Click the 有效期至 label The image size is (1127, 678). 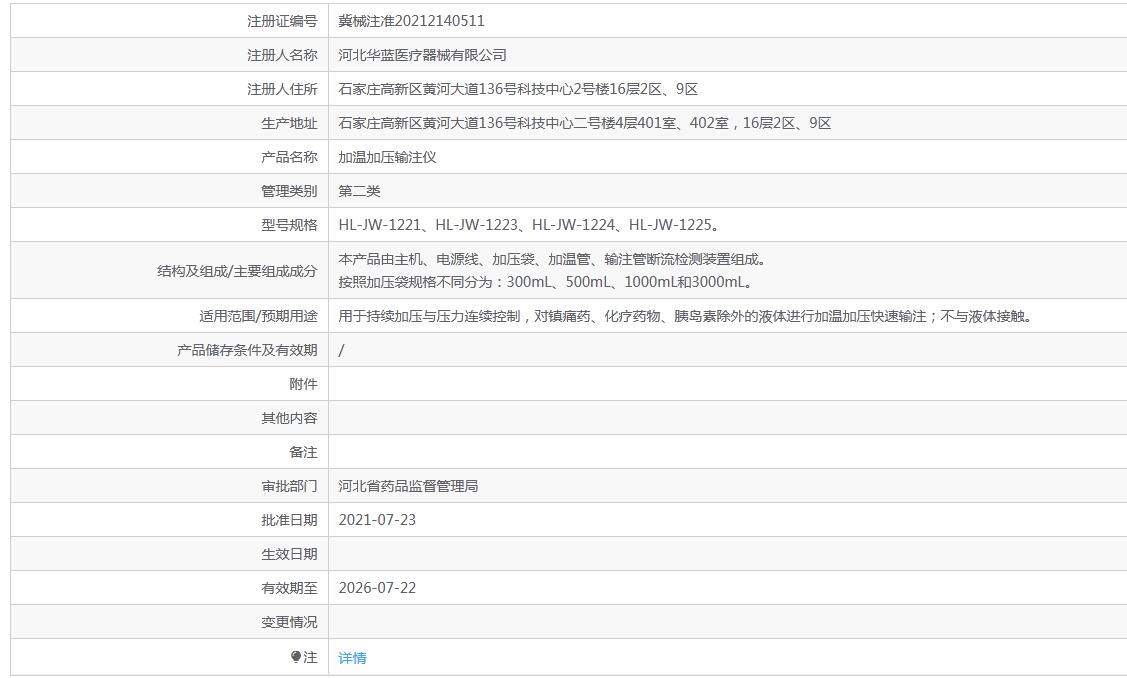289,587
